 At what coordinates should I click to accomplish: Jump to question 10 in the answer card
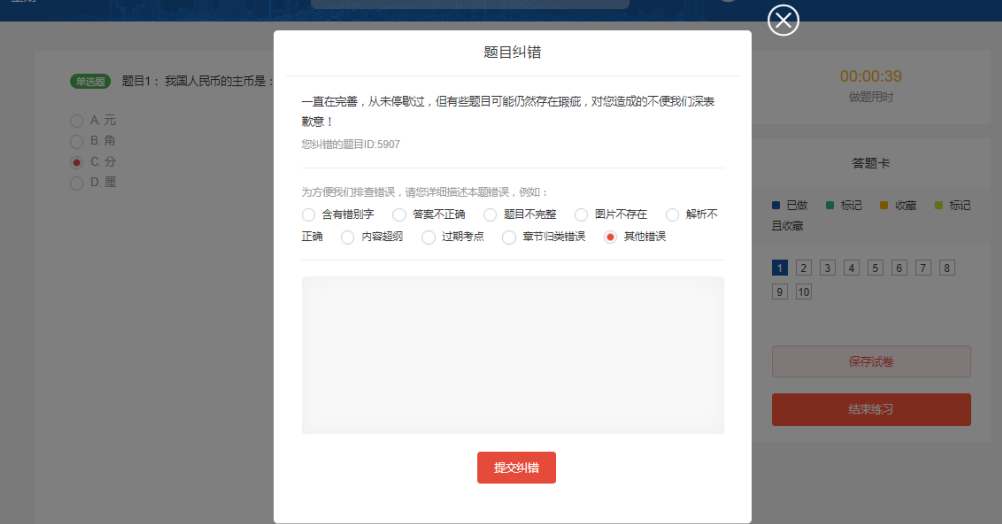[804, 292]
